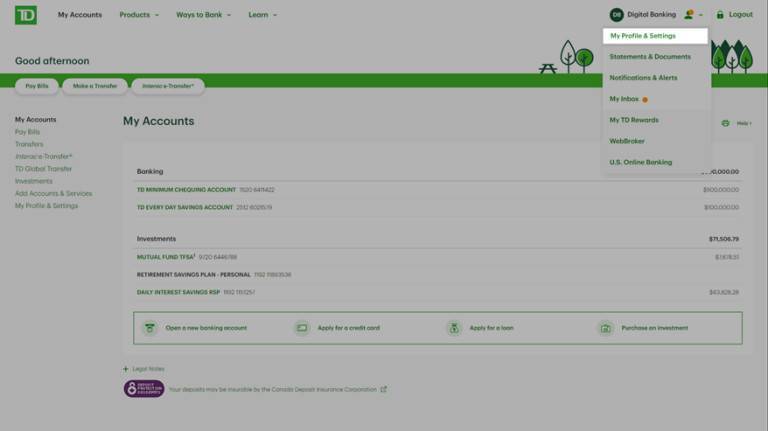
Task: Click My Accounts in top navigation
Action: tap(80, 15)
